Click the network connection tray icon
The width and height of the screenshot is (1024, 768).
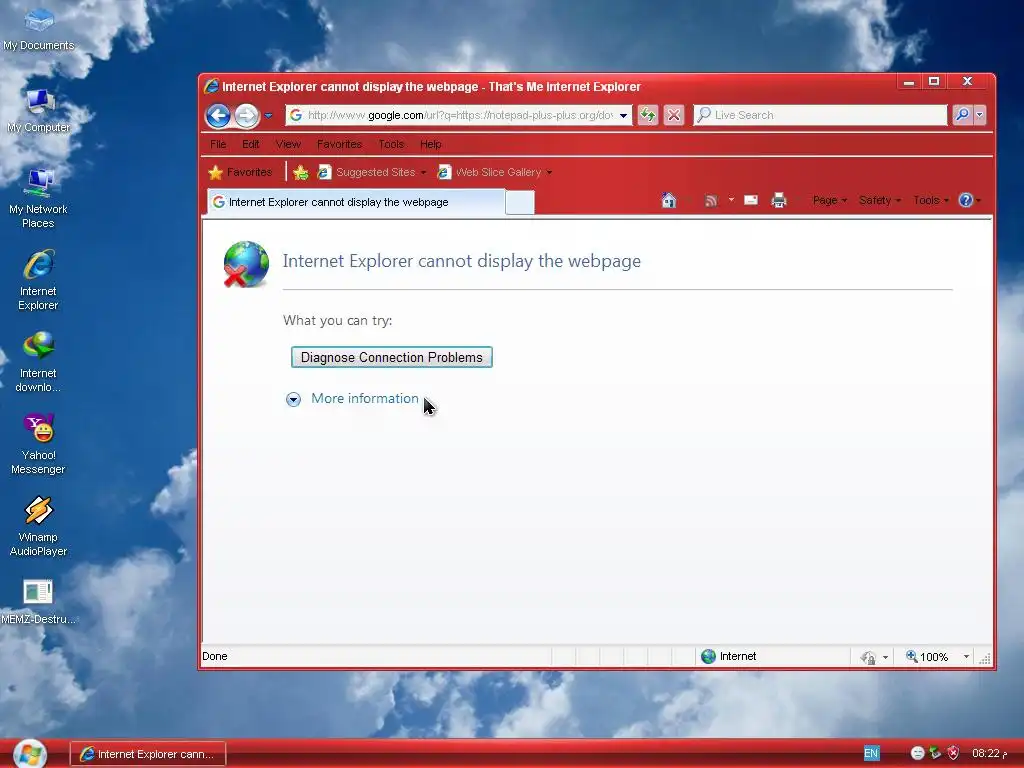point(935,754)
